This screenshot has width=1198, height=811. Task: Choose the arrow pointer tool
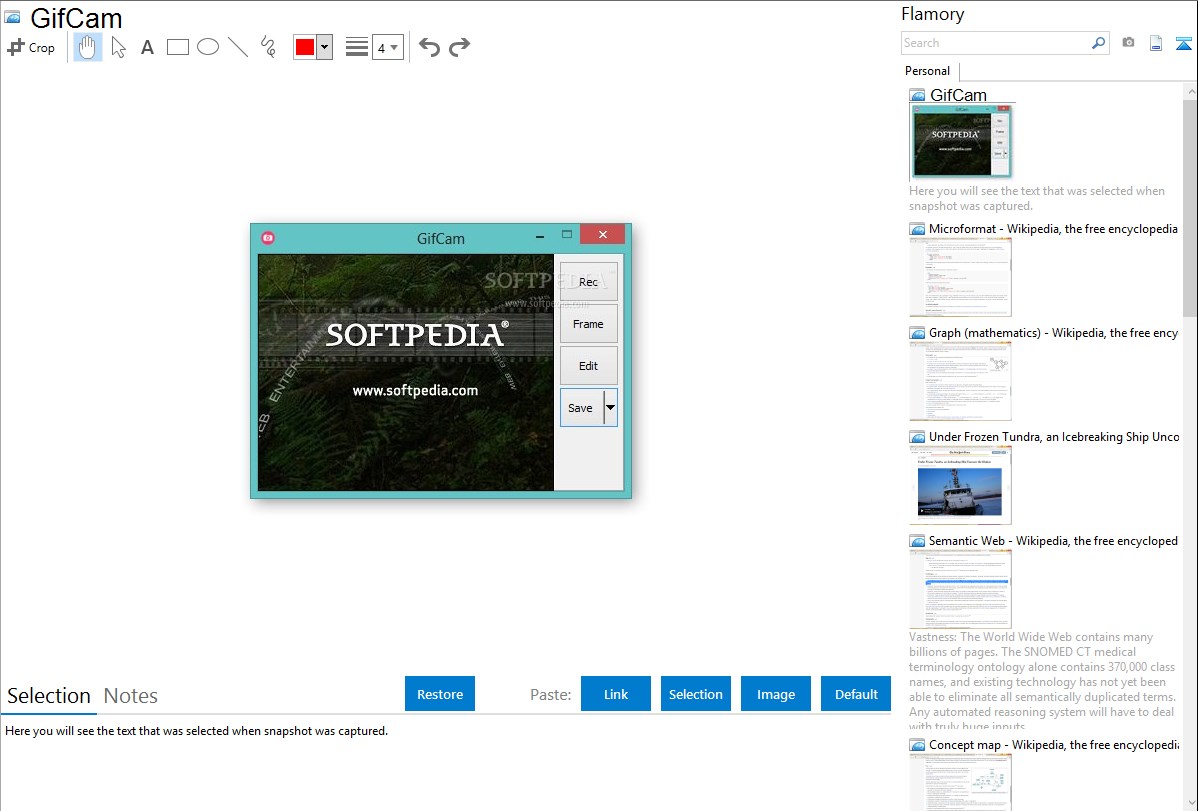click(x=118, y=47)
